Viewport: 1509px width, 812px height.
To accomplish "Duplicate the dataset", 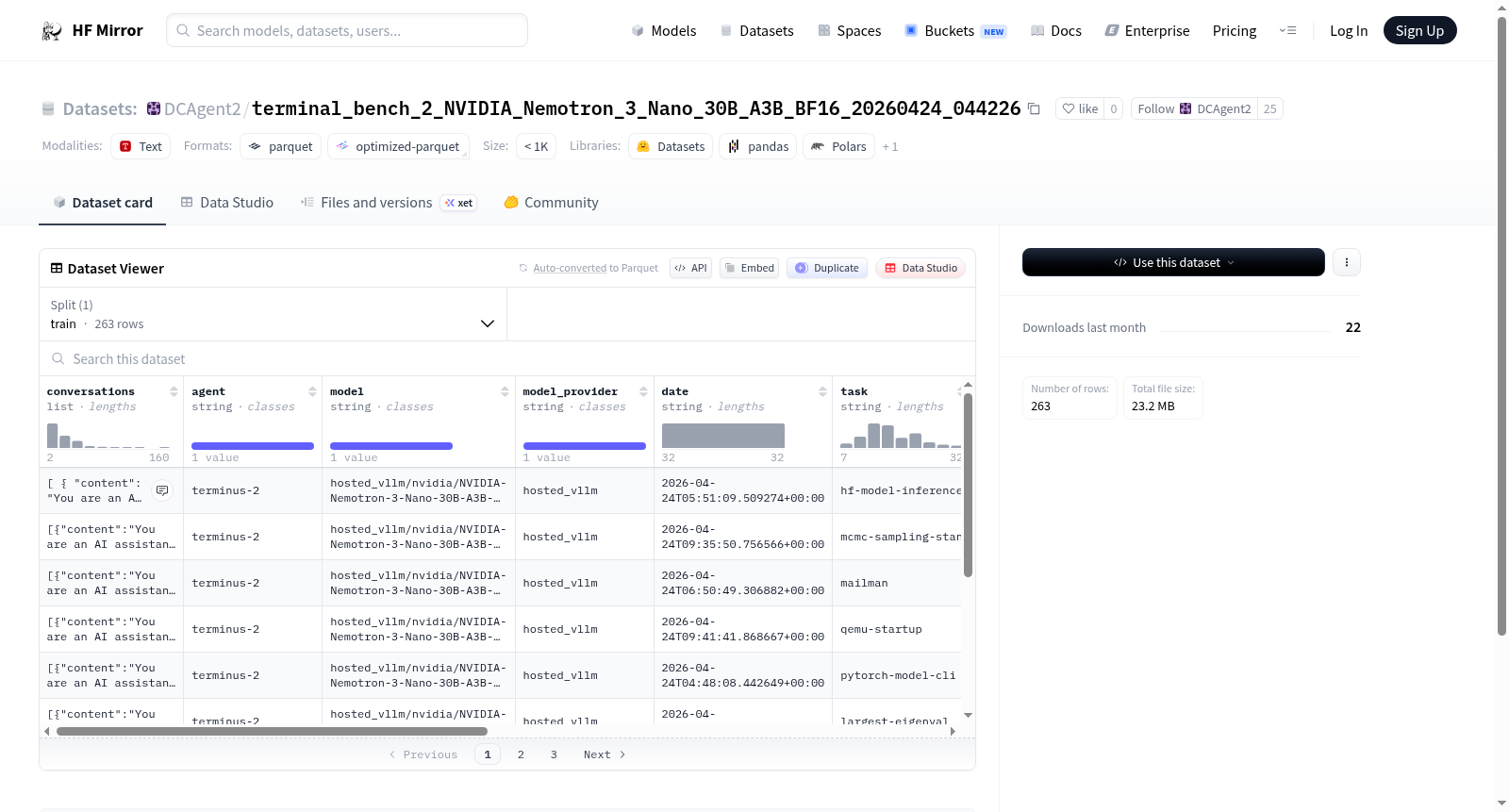I will point(827,268).
